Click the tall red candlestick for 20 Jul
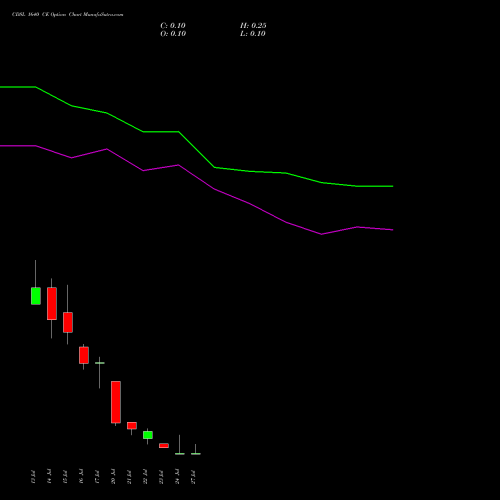Image resolution: width=500 pixels, height=500 pixels. point(116,402)
